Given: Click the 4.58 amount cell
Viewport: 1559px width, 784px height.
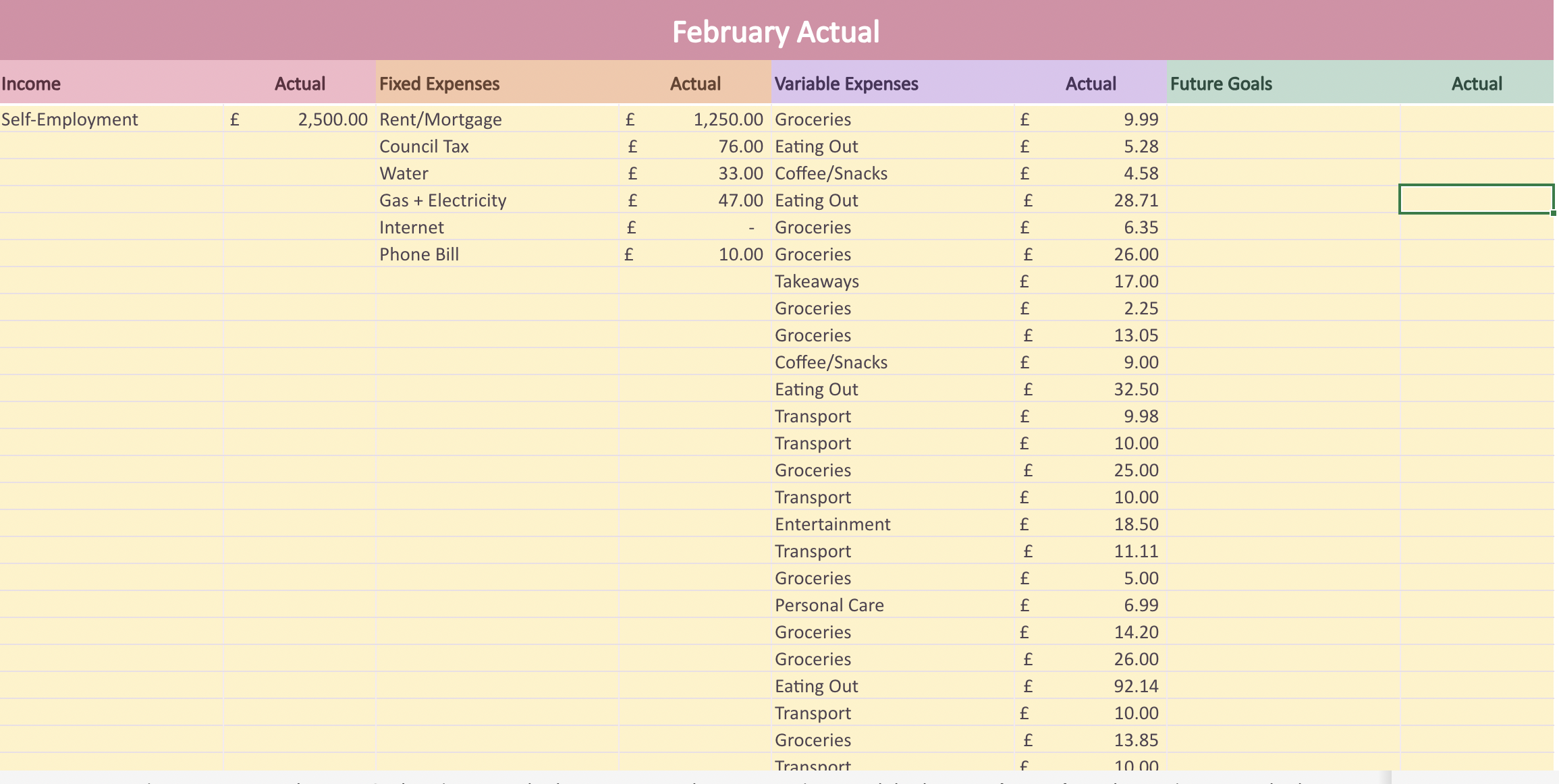Looking at the screenshot, I should pos(1091,173).
